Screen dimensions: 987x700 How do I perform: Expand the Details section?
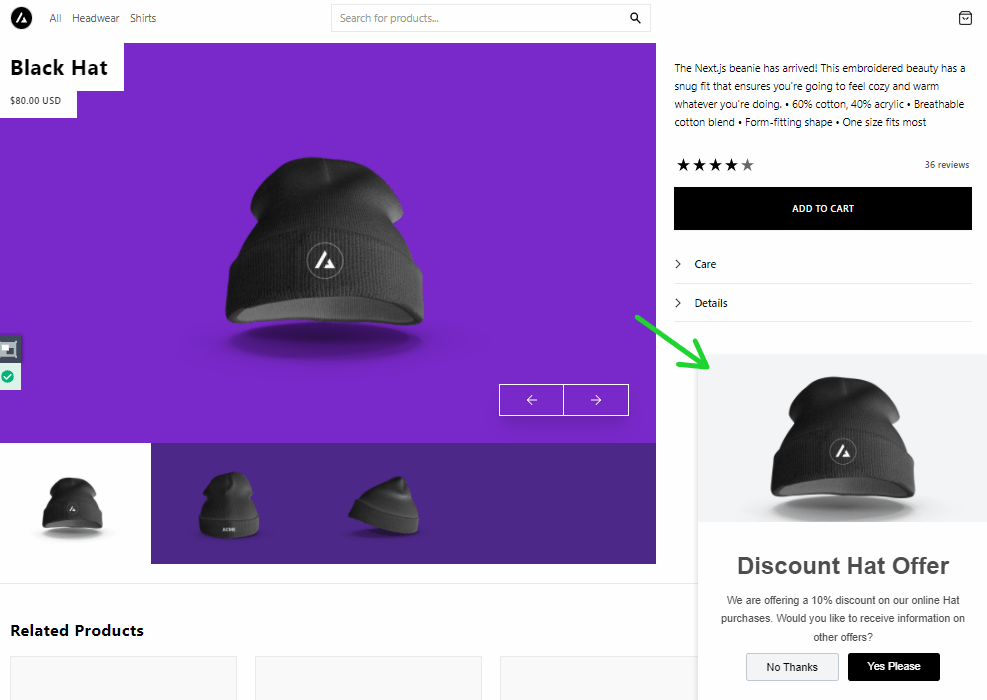pos(710,303)
